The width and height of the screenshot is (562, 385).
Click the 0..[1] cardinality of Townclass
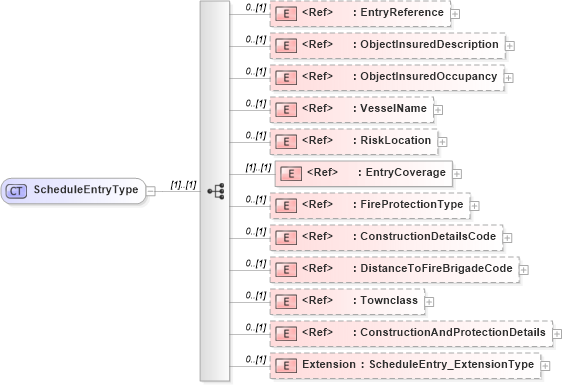(256, 296)
